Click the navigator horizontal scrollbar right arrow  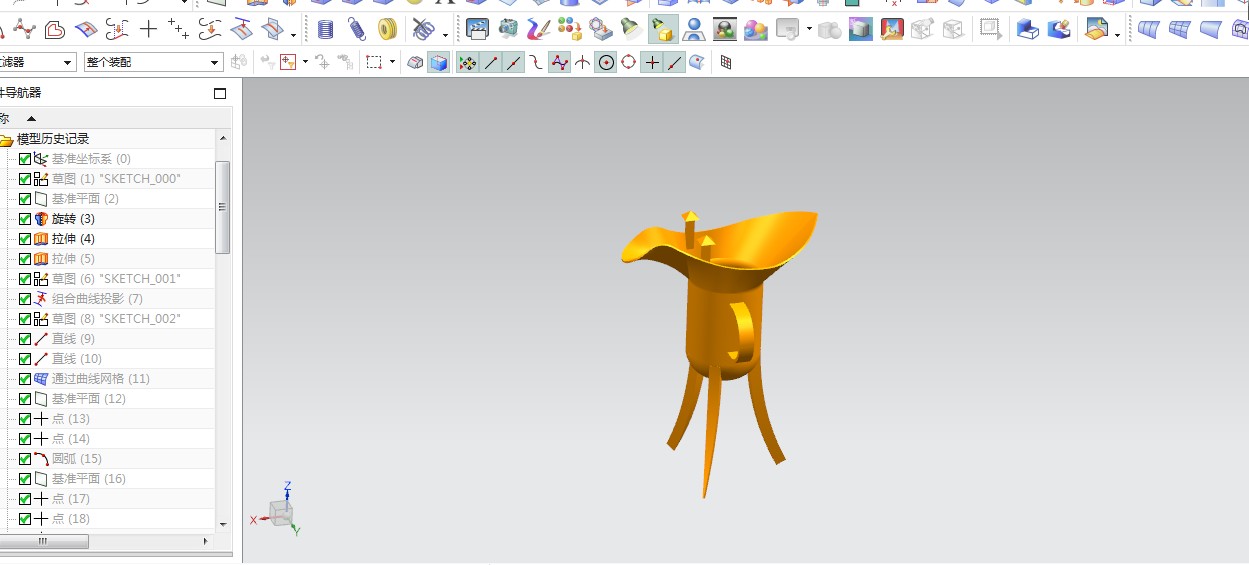[x=206, y=541]
